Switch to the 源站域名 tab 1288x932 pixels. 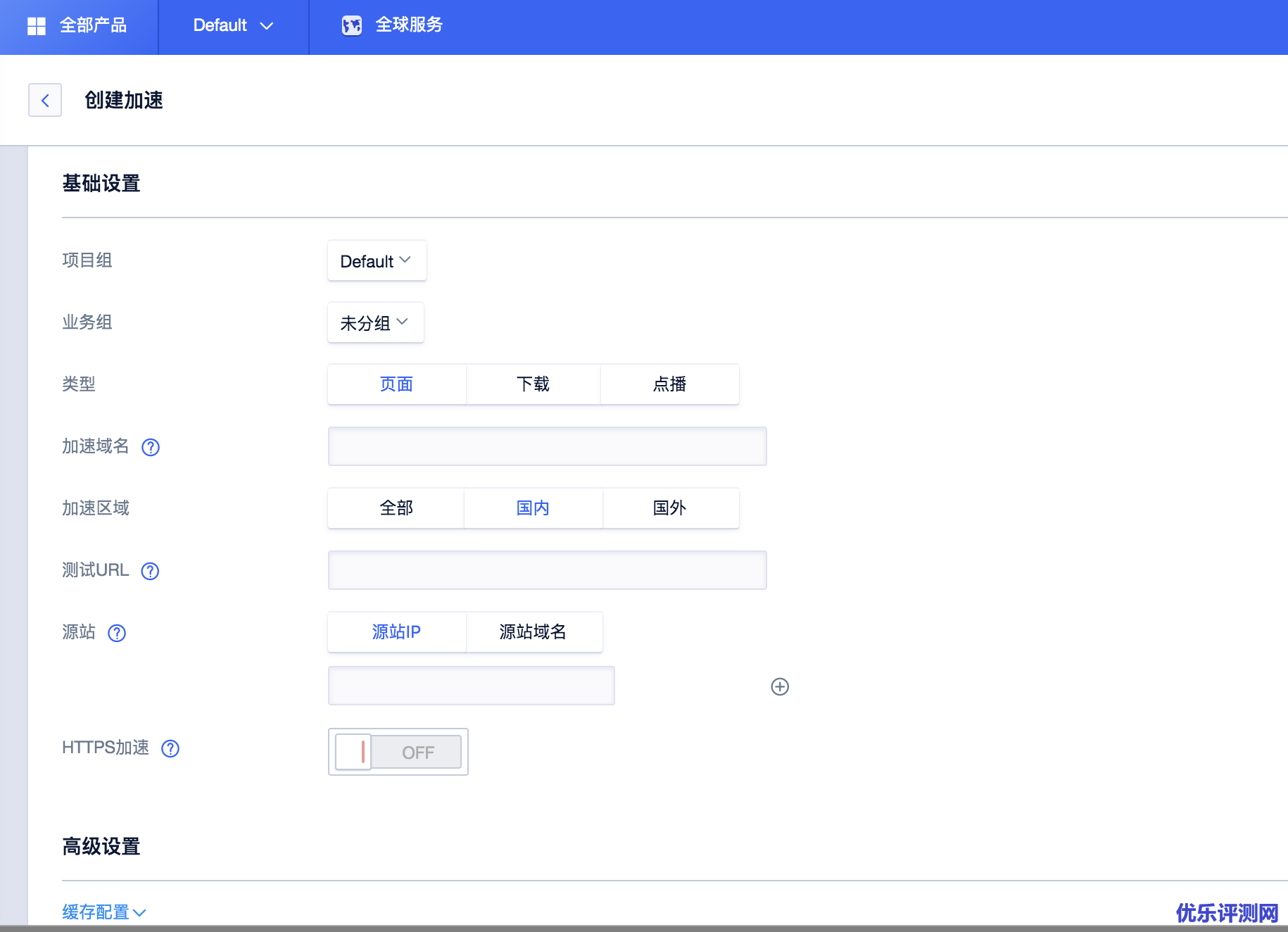tap(533, 632)
